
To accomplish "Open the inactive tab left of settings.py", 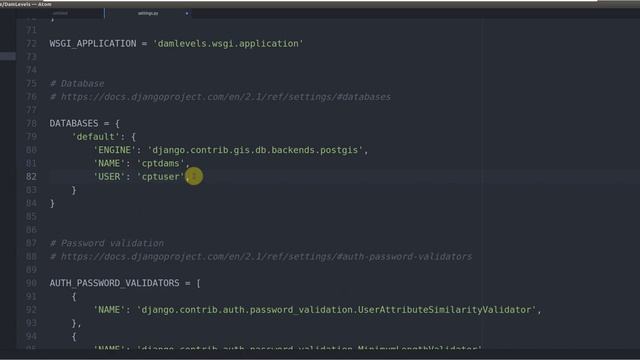I will (x=60, y=13).
